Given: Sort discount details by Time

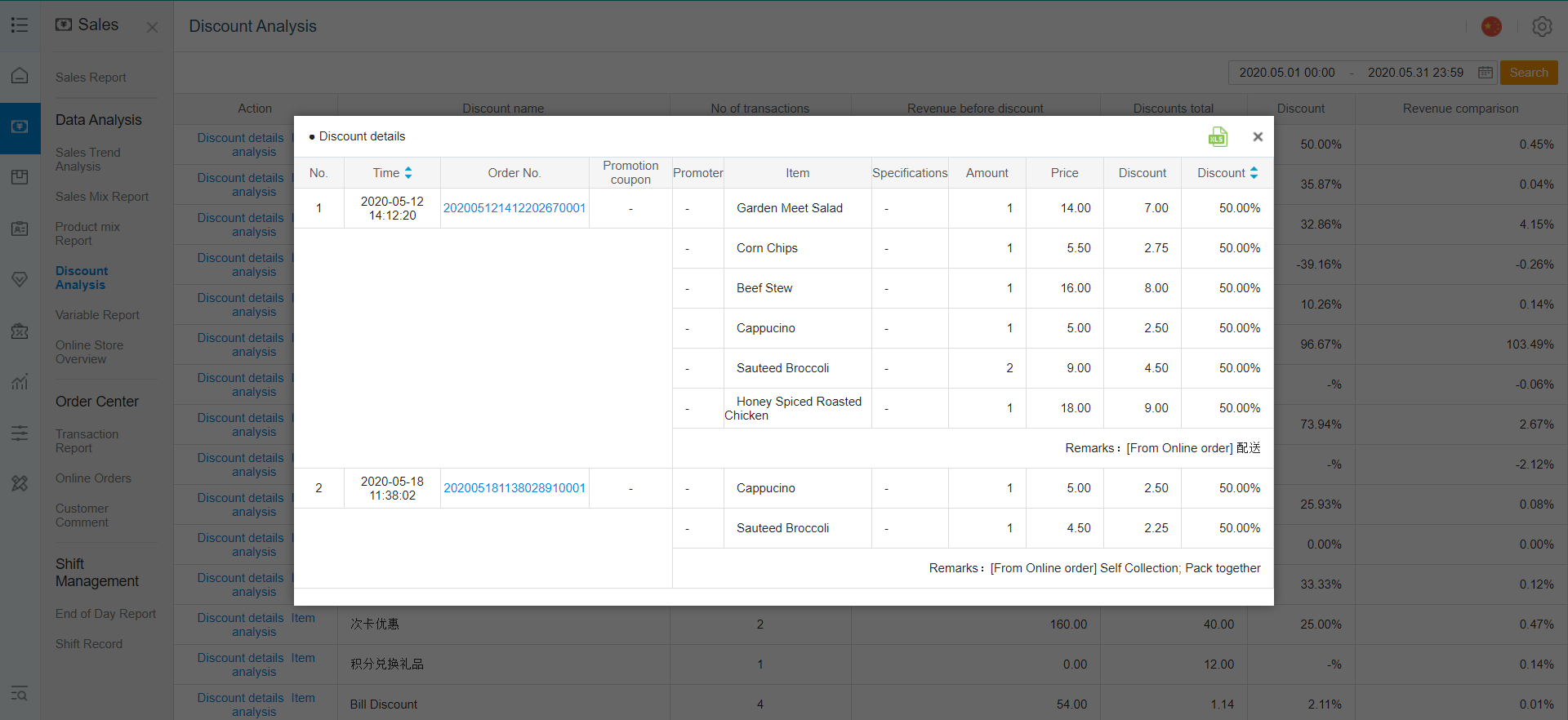Looking at the screenshot, I should tap(408, 173).
